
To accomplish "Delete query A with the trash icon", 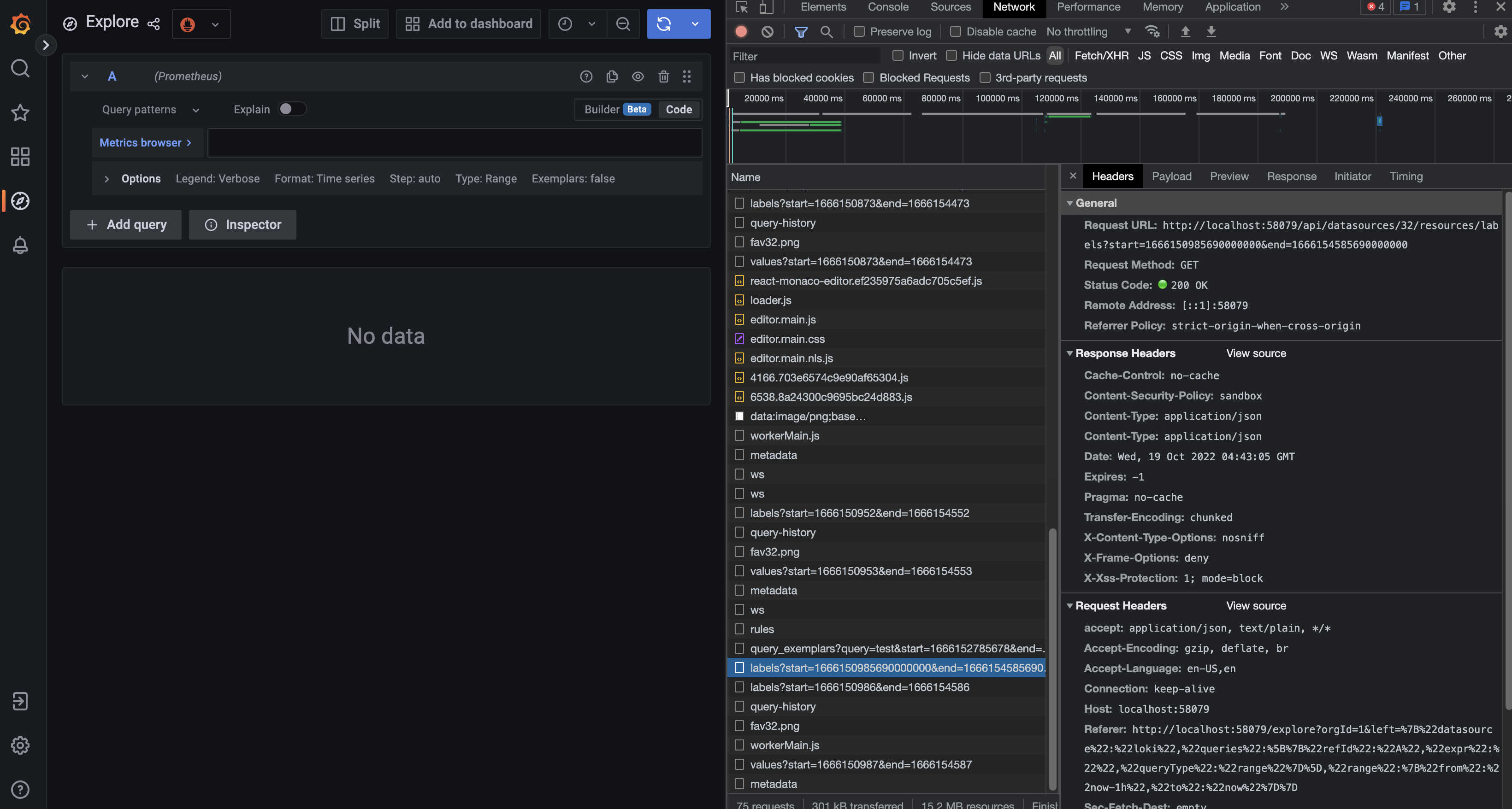I will point(663,76).
